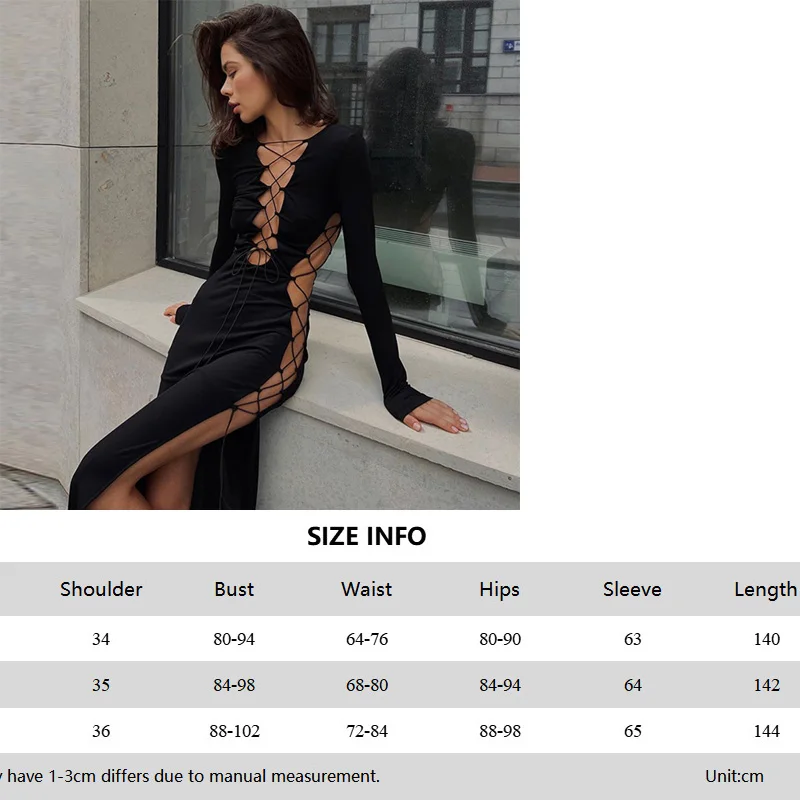Select the Hips column header
800x800 pixels.
(x=499, y=590)
